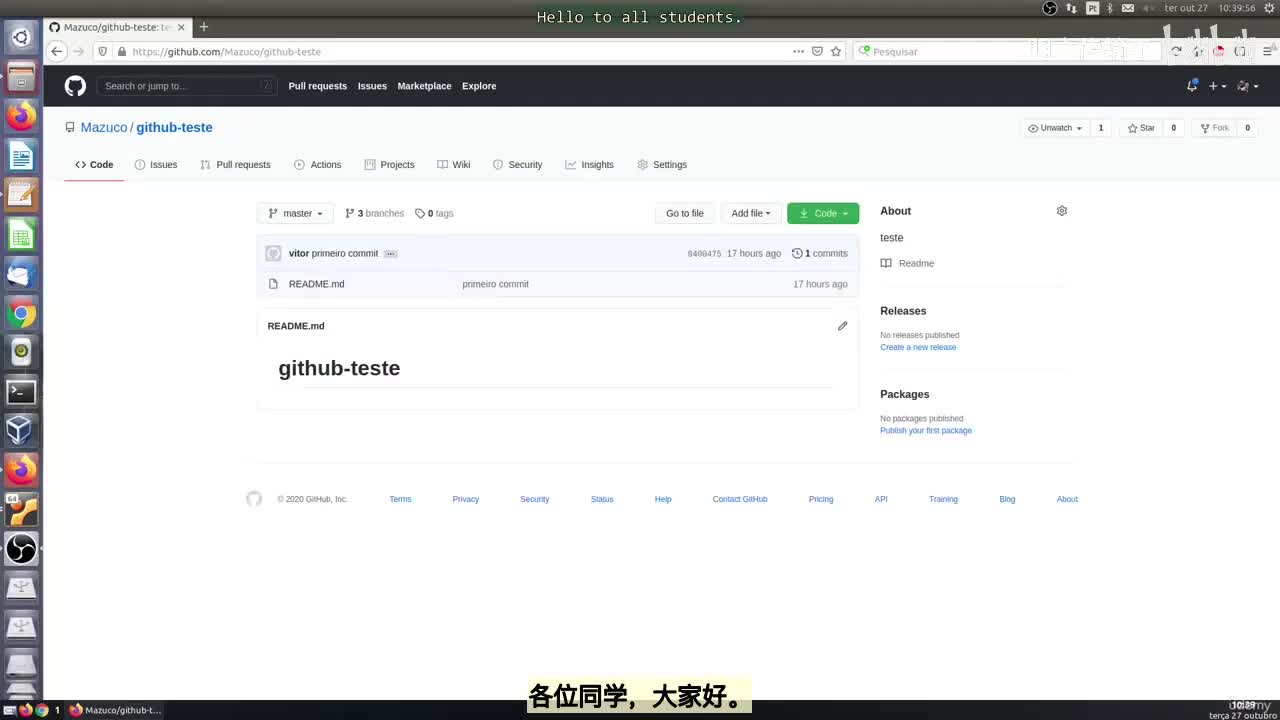This screenshot has height=720, width=1280.
Task: Focus the GitHub search box
Action: [186, 86]
